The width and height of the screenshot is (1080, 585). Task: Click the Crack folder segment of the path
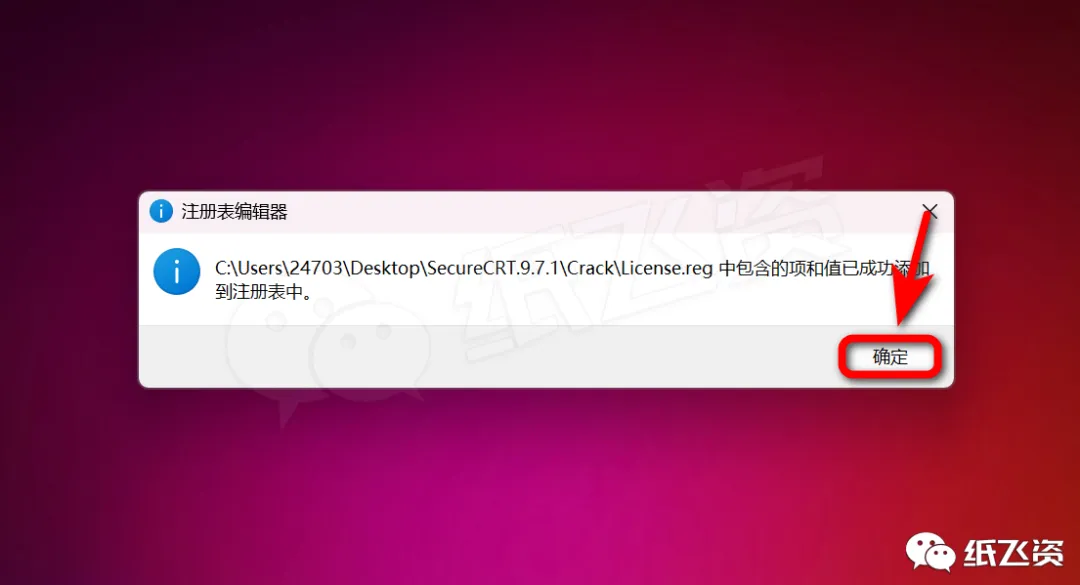(590, 268)
